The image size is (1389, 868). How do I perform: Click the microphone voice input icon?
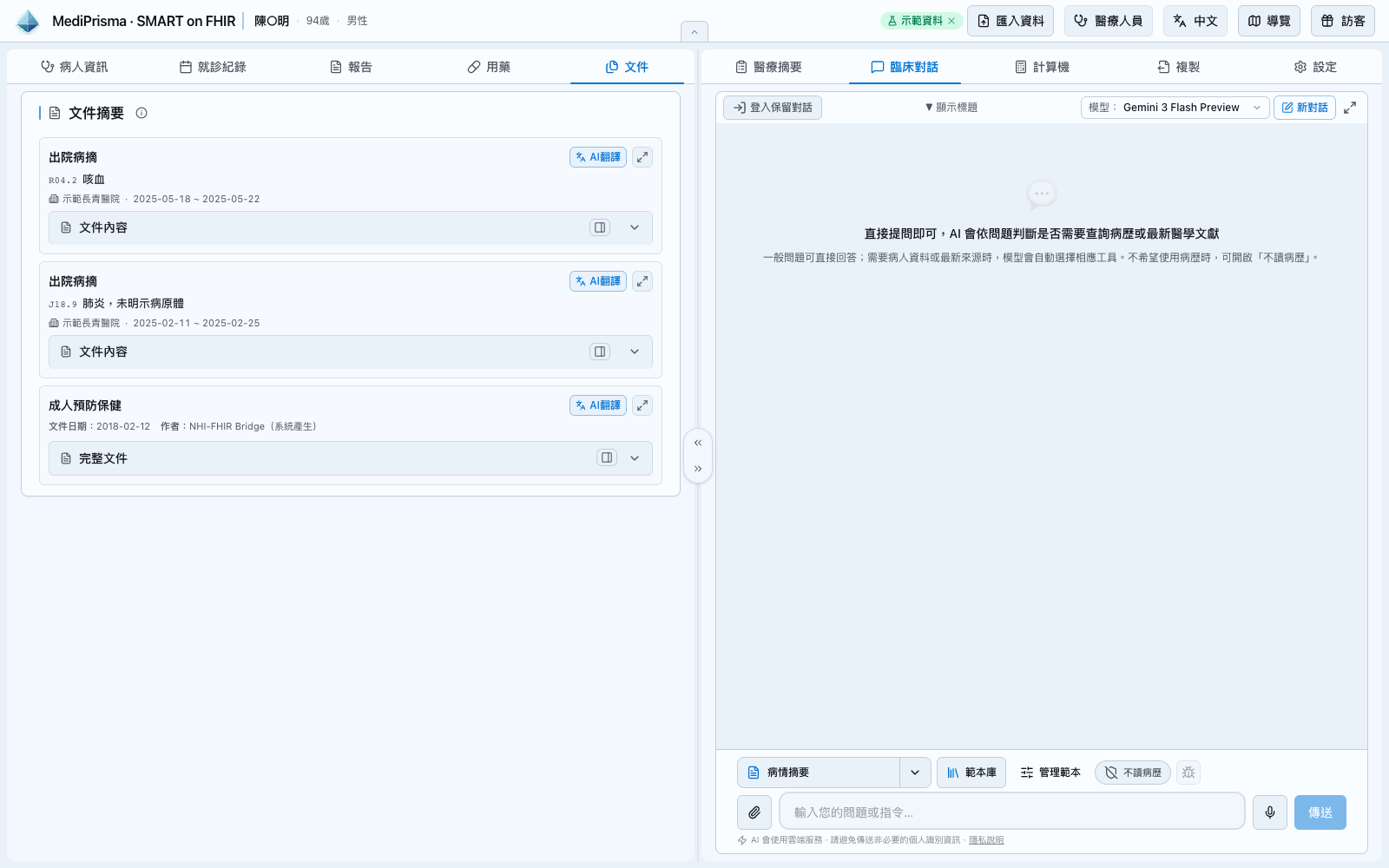pyautogui.click(x=1270, y=812)
